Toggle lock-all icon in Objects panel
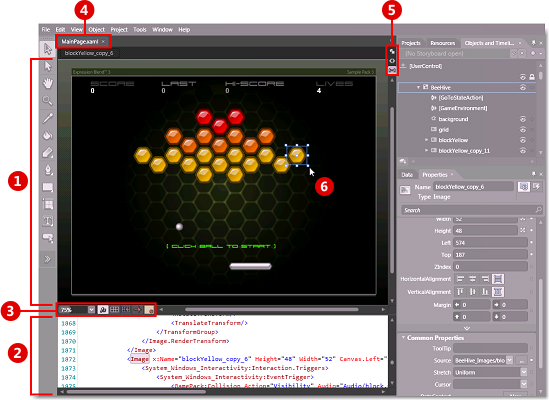 (x=532, y=77)
